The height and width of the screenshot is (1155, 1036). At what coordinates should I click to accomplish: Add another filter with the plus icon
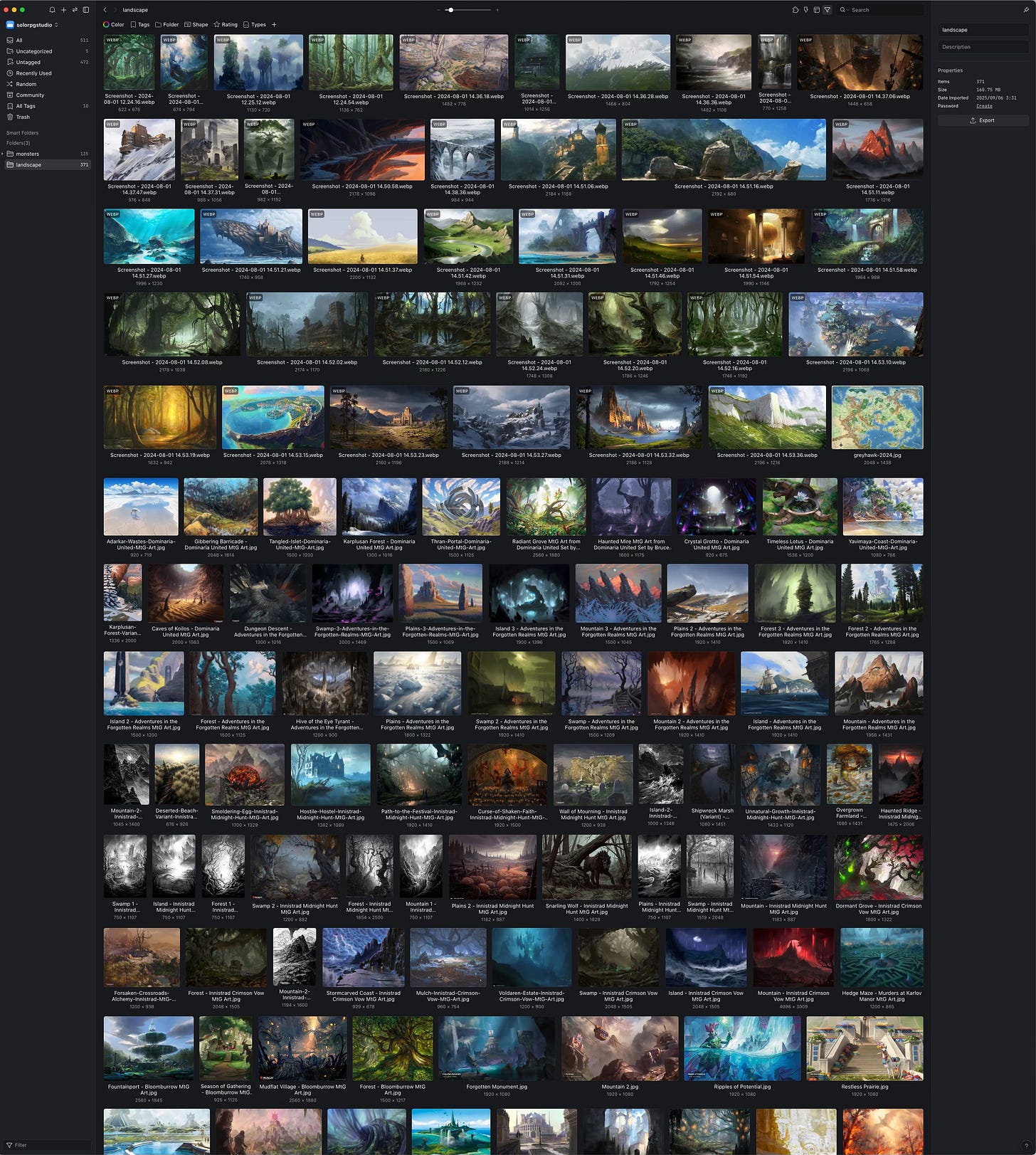click(x=274, y=24)
